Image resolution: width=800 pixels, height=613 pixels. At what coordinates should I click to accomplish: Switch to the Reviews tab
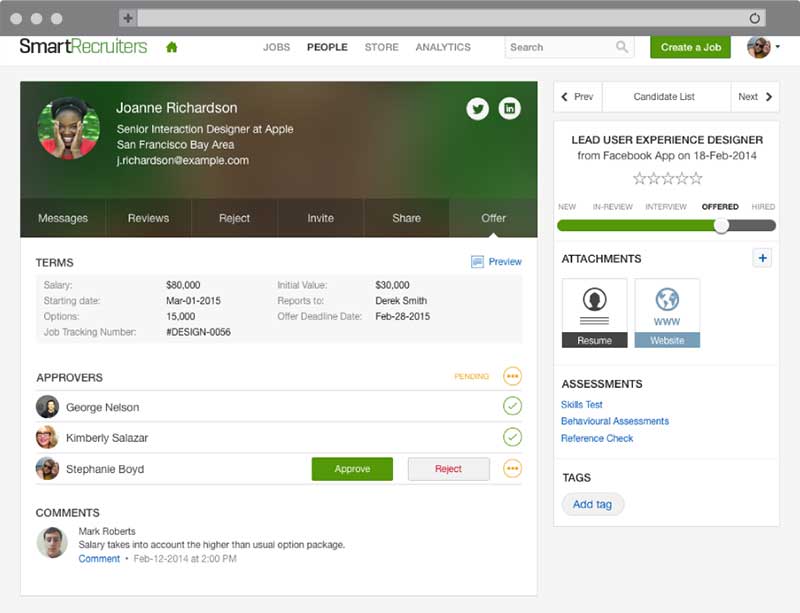point(148,218)
